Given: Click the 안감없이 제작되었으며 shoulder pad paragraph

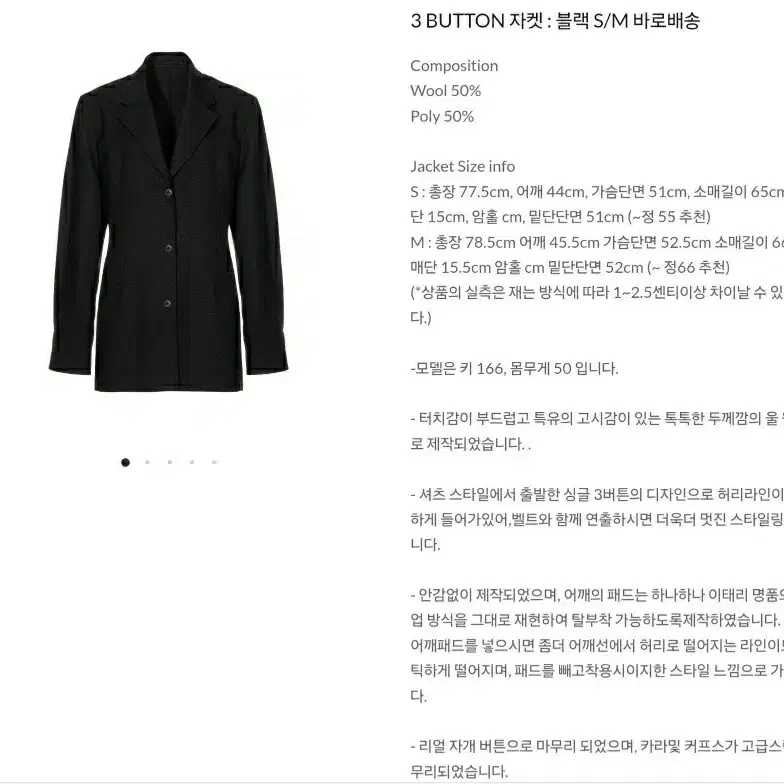Looking at the screenshot, I should 597,646.
